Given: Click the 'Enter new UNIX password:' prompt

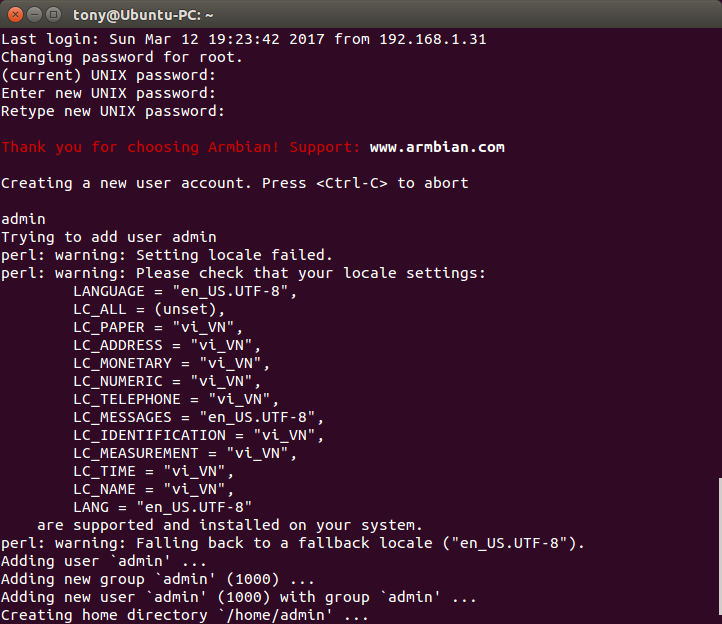Looking at the screenshot, I should 108,93.
